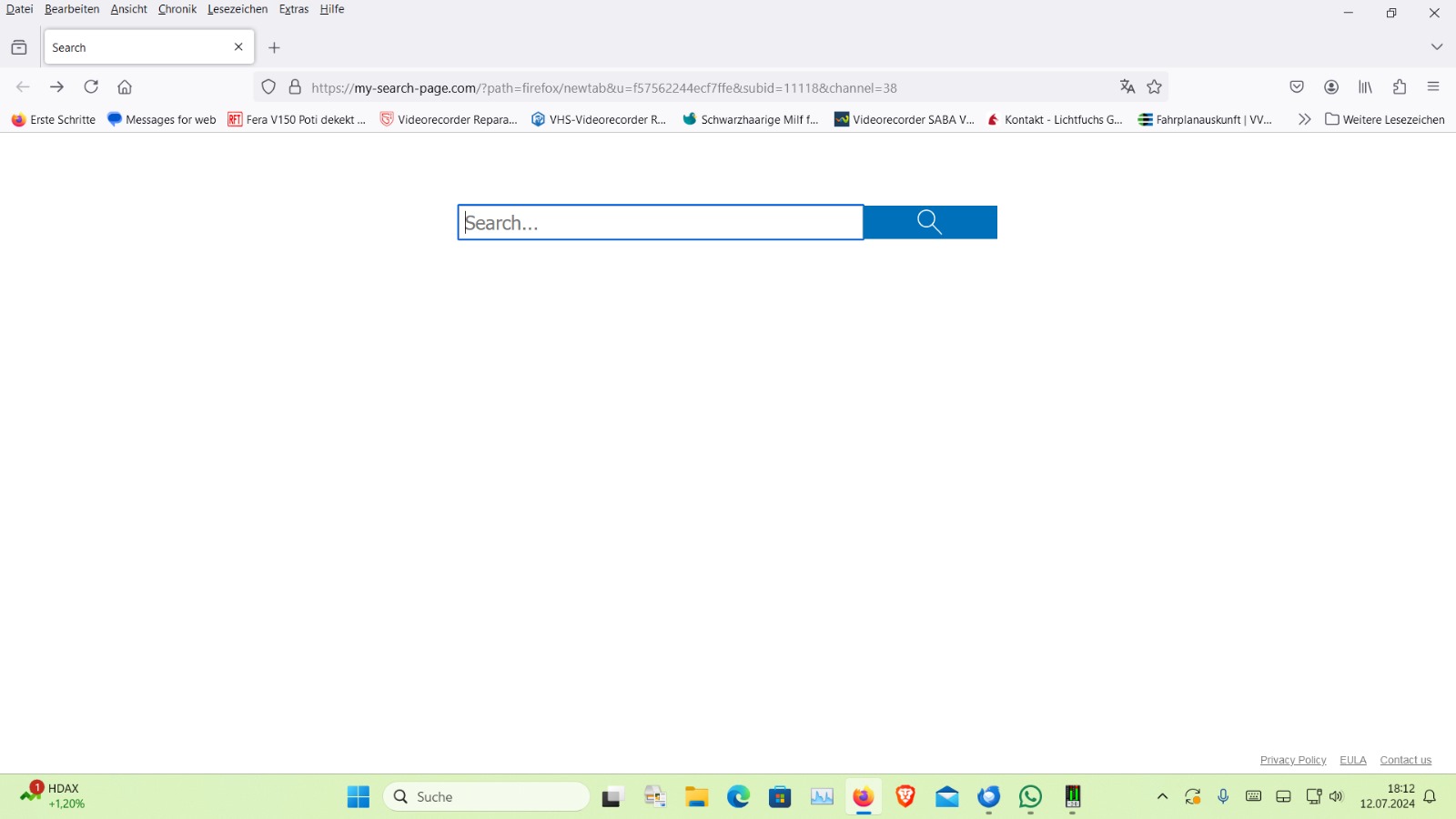Translate this page via the translate icon
Screen dimensions: 1456x819
1127,87
